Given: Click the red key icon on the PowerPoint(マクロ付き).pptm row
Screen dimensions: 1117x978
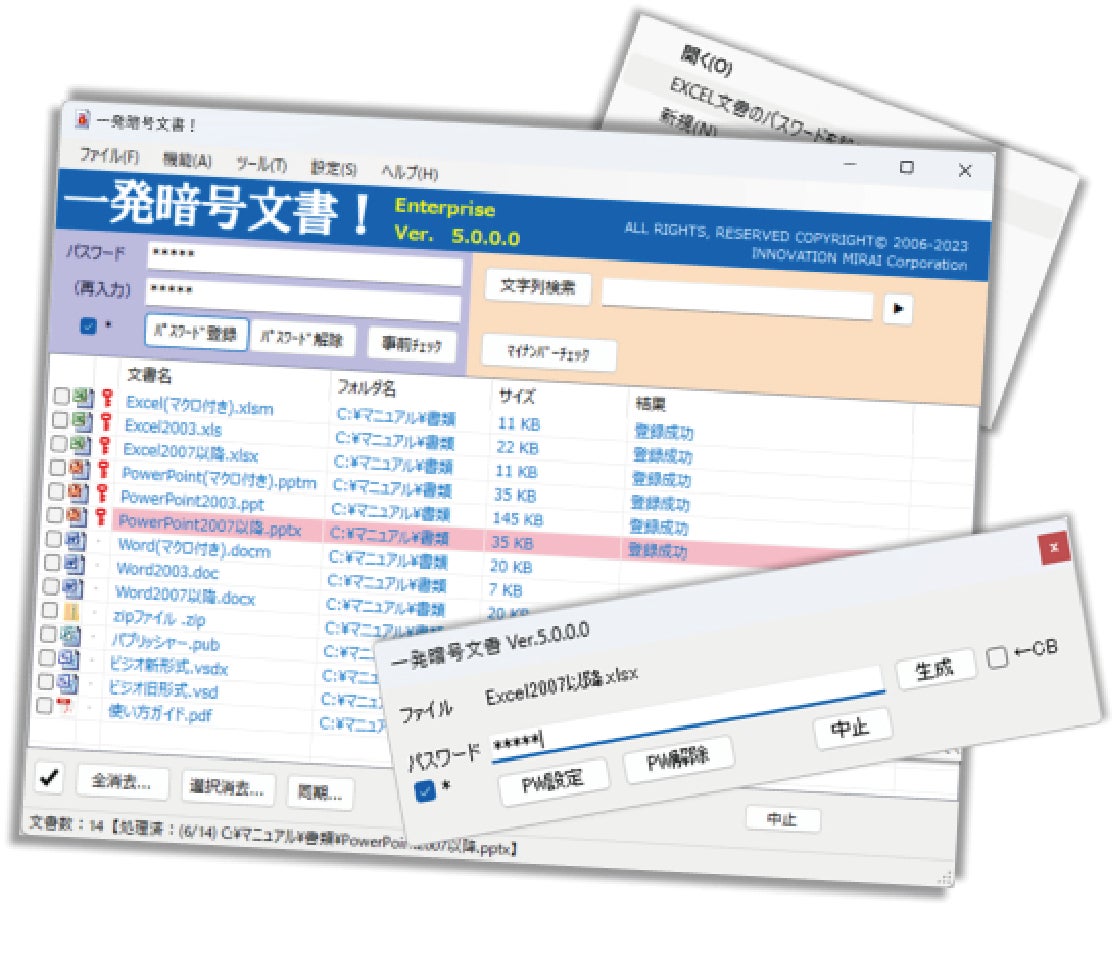Looking at the screenshot, I should (103, 469).
